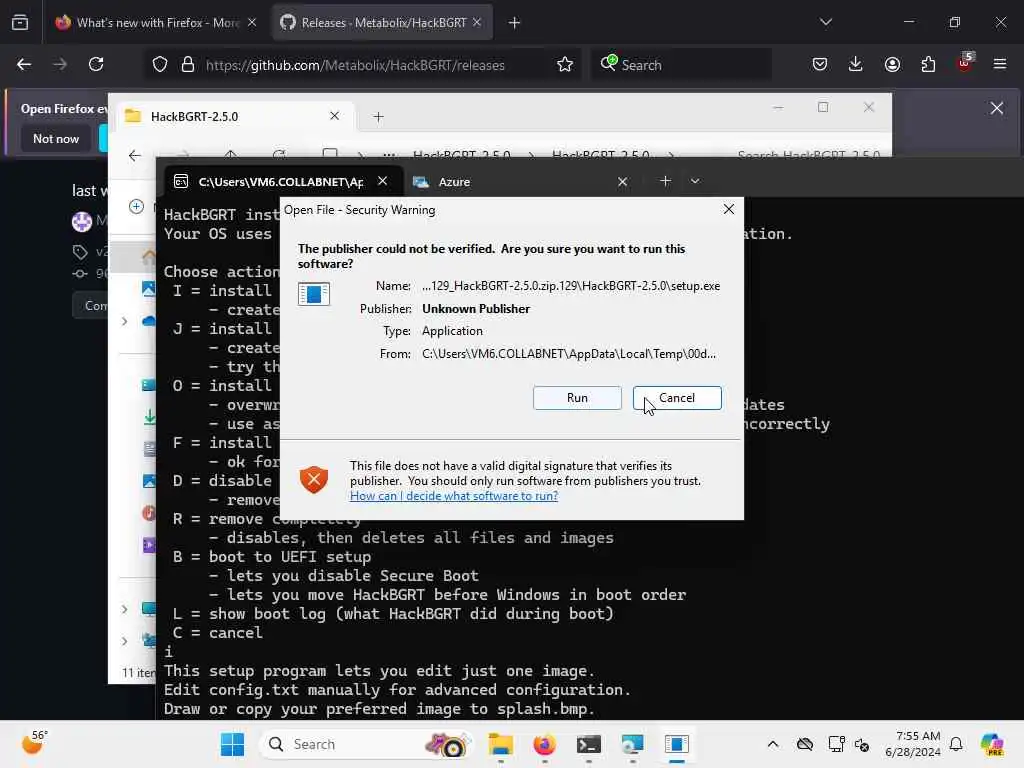This screenshot has width=1024, height=768.
Task: Open a new Firefox tab
Action: [514, 23]
